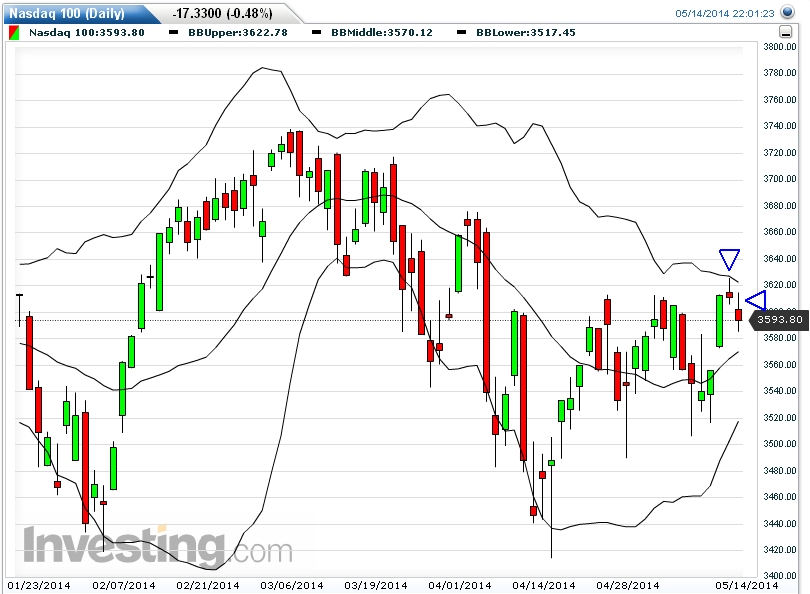Click the 3420.00 price axis label
This screenshot has height=594, width=810.
coord(780,549)
